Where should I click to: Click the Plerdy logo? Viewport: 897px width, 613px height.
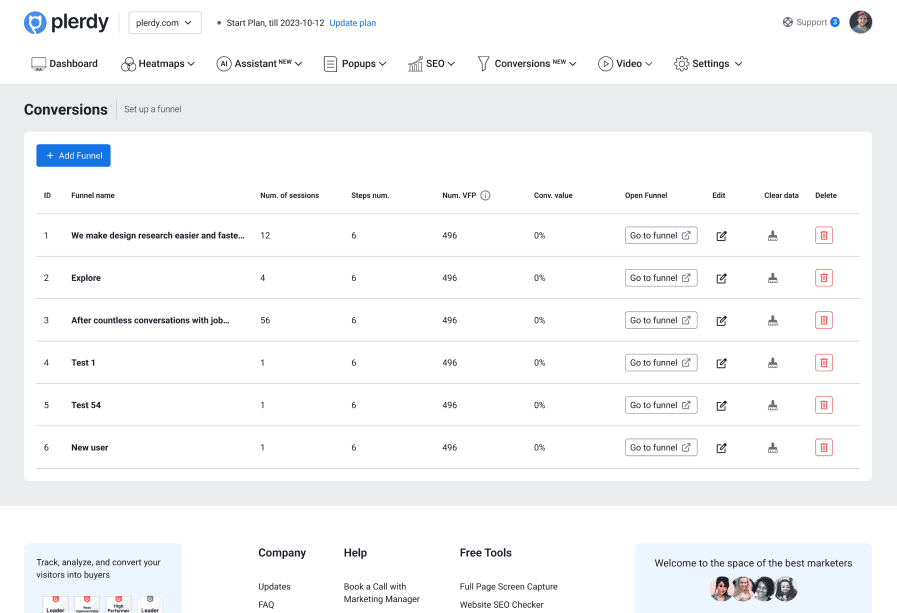click(66, 22)
